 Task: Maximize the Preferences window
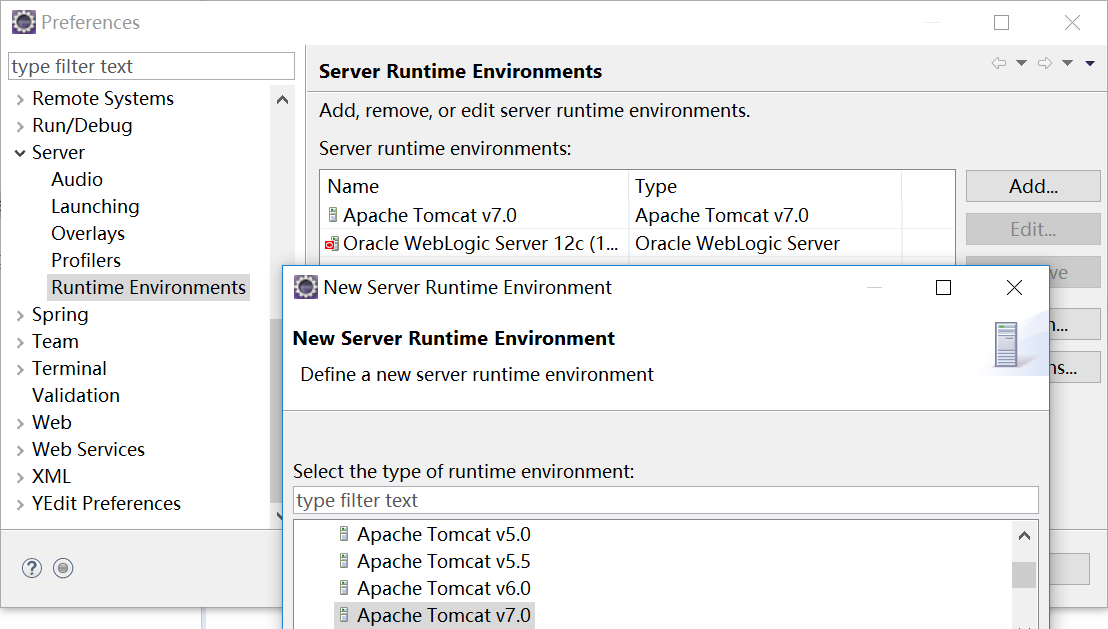tap(1001, 23)
